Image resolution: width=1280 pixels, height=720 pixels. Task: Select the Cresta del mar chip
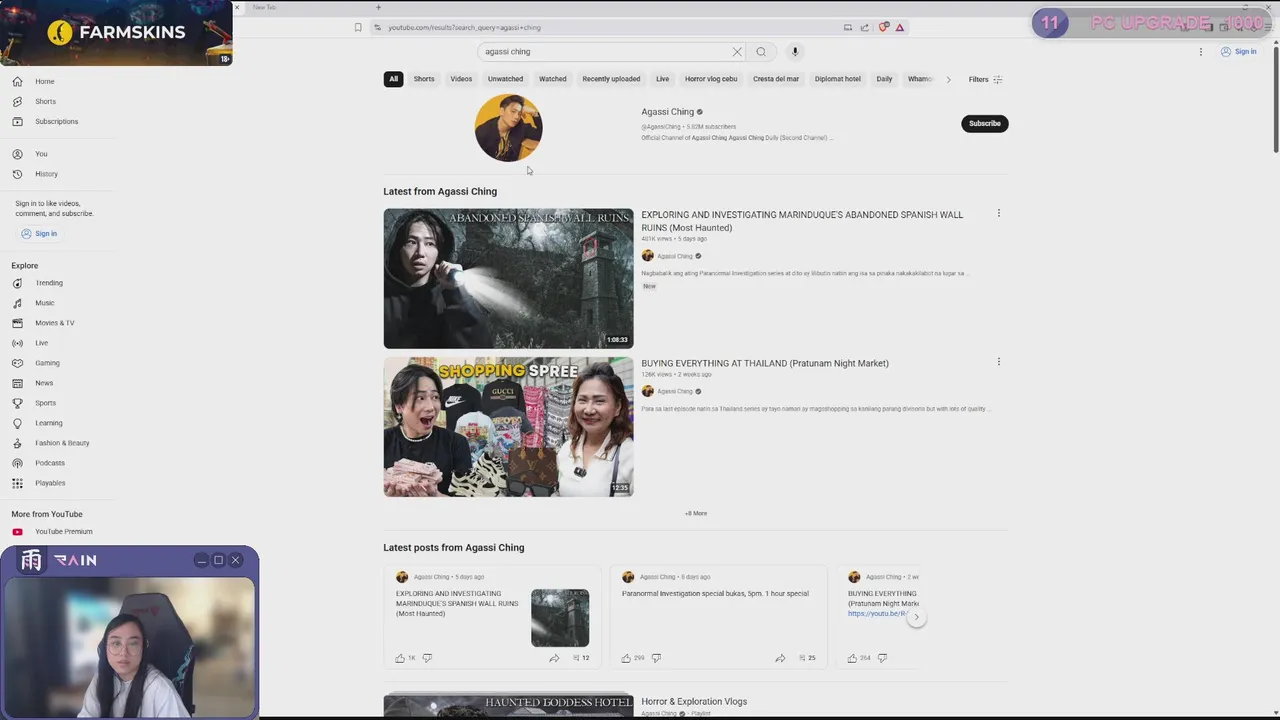coord(776,79)
